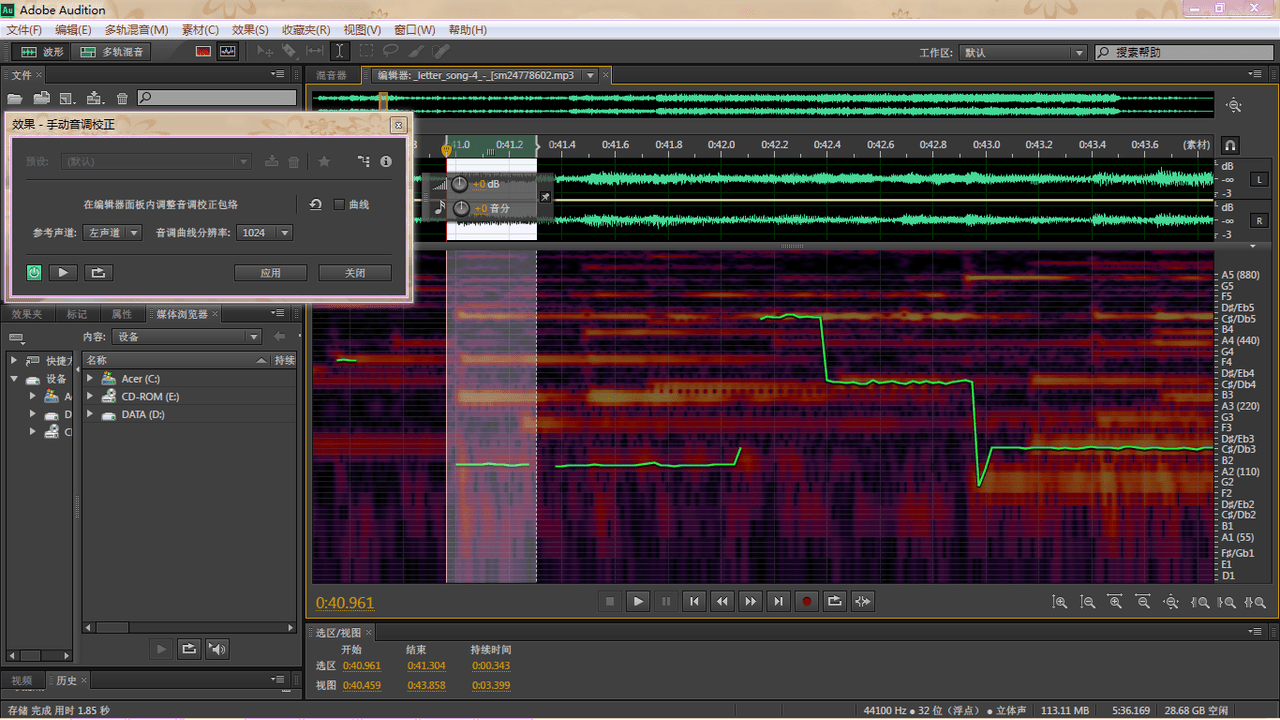Open the 效果(S) menu

coord(250,30)
